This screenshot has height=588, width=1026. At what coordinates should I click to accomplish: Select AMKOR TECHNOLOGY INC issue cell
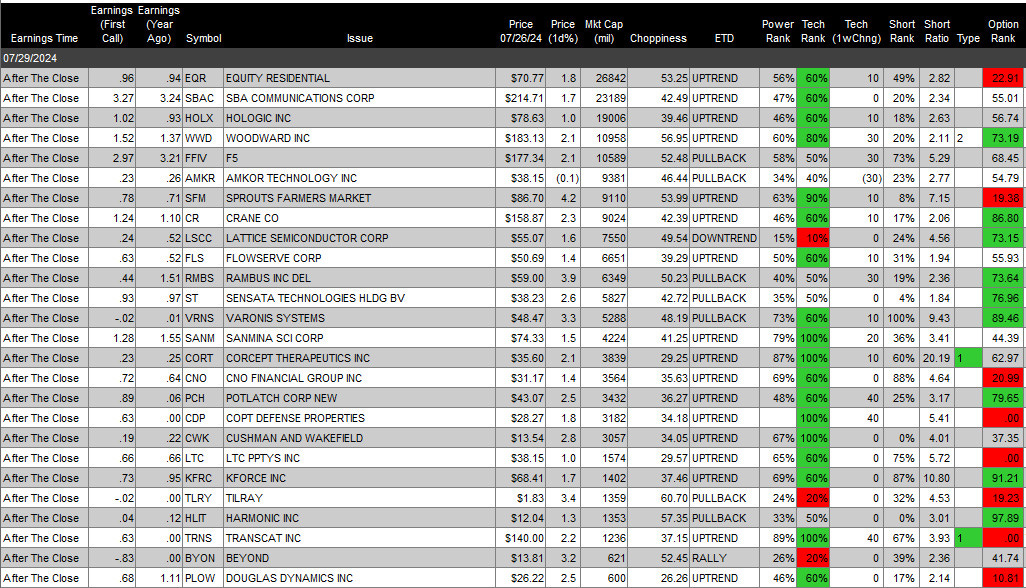359,178
